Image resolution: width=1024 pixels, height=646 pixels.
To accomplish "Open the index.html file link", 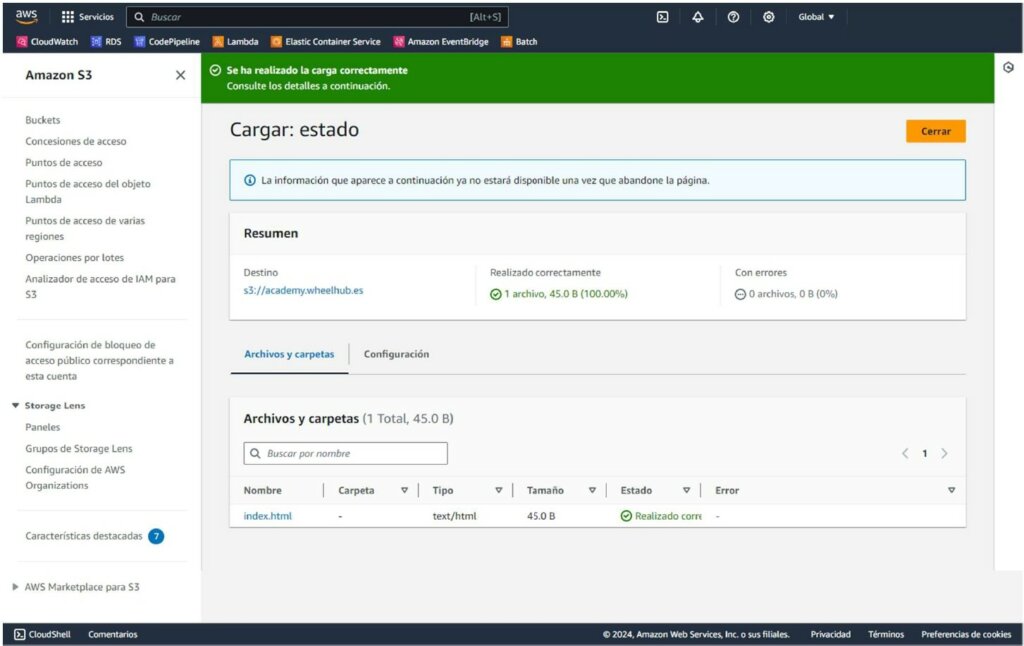I will tap(267, 516).
